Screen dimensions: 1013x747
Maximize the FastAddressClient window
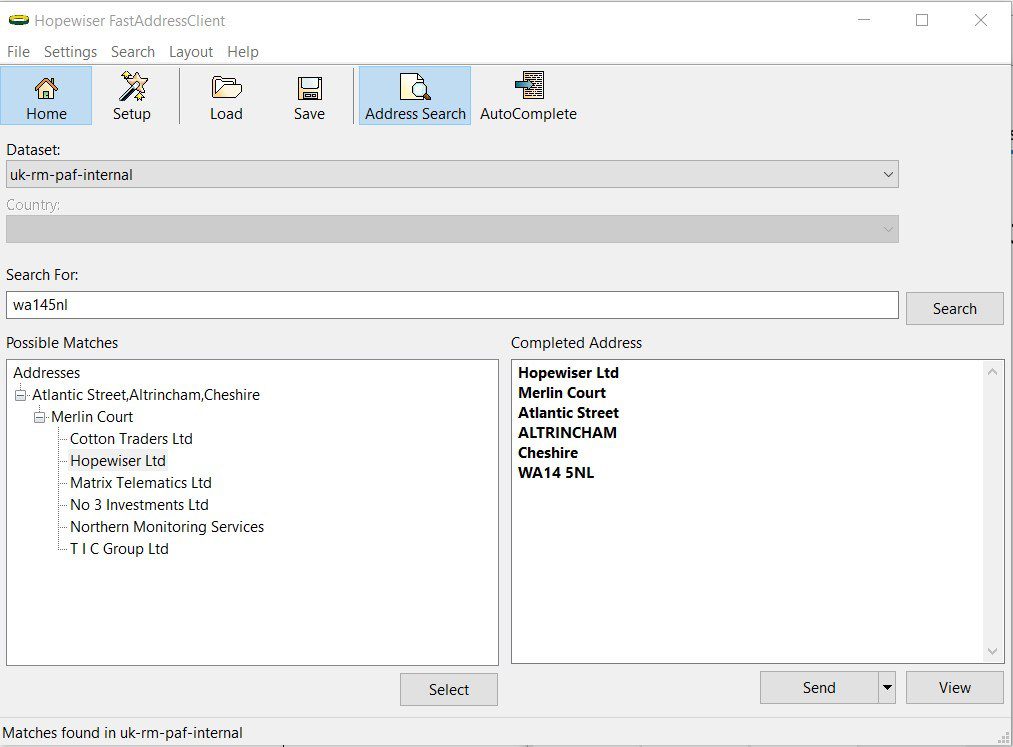[922, 20]
